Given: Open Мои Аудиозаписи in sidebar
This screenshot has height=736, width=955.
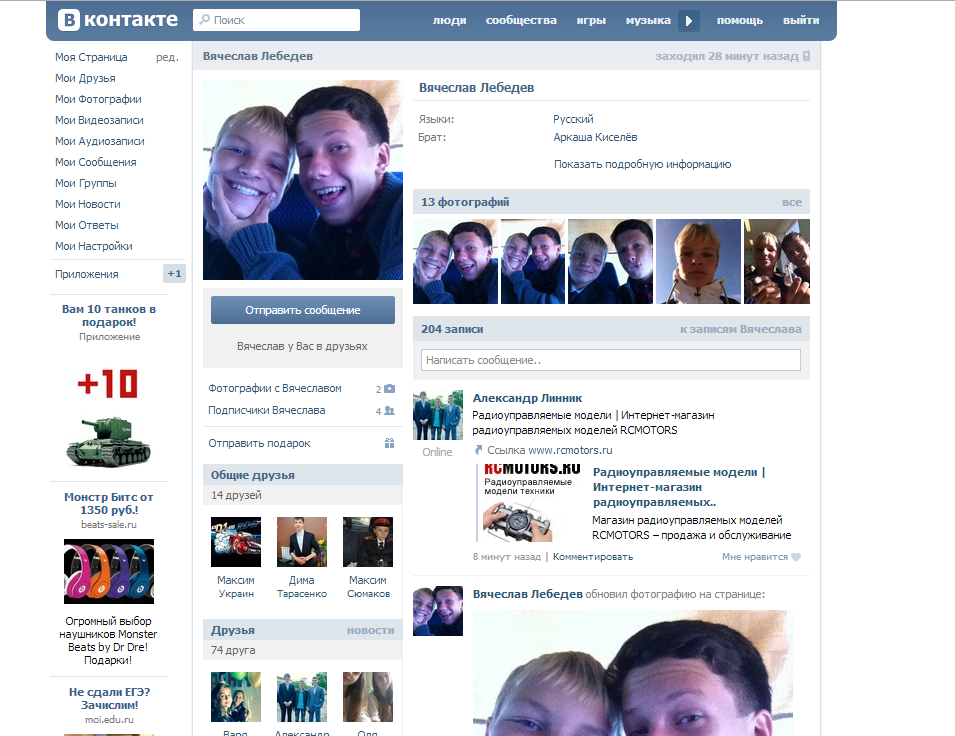Looking at the screenshot, I should coord(100,141).
